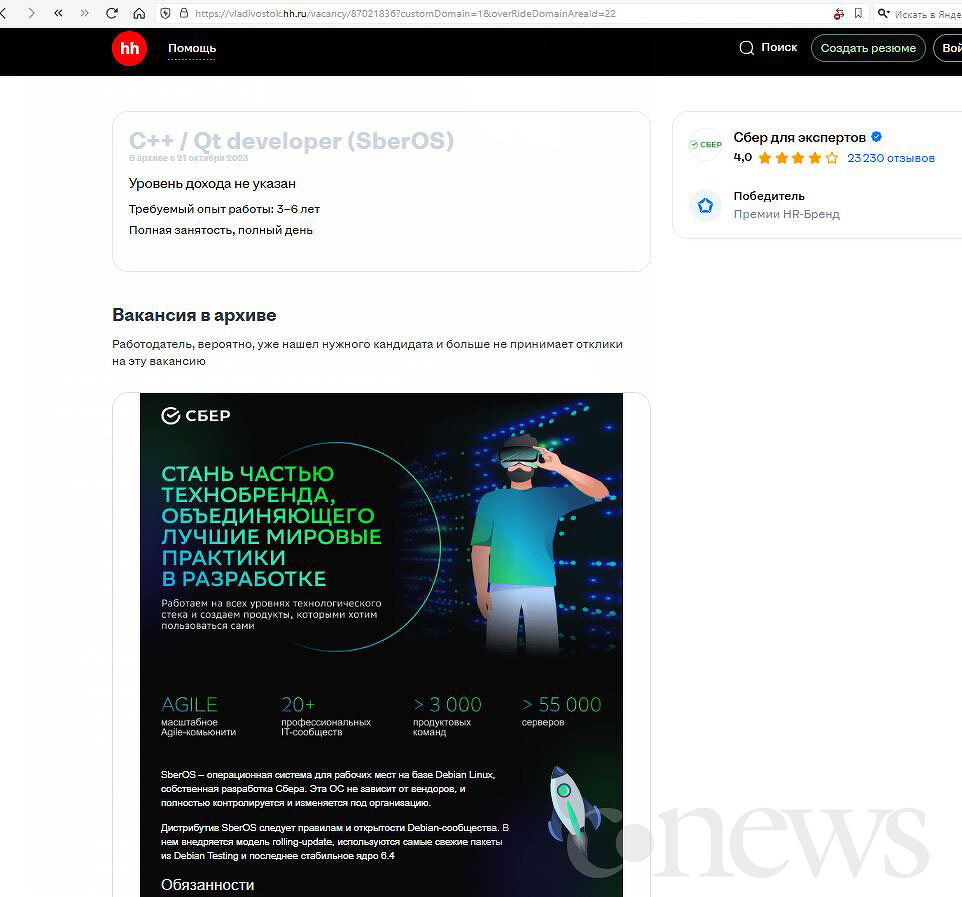
Task: Click the Создать резюме button
Action: 868,48
